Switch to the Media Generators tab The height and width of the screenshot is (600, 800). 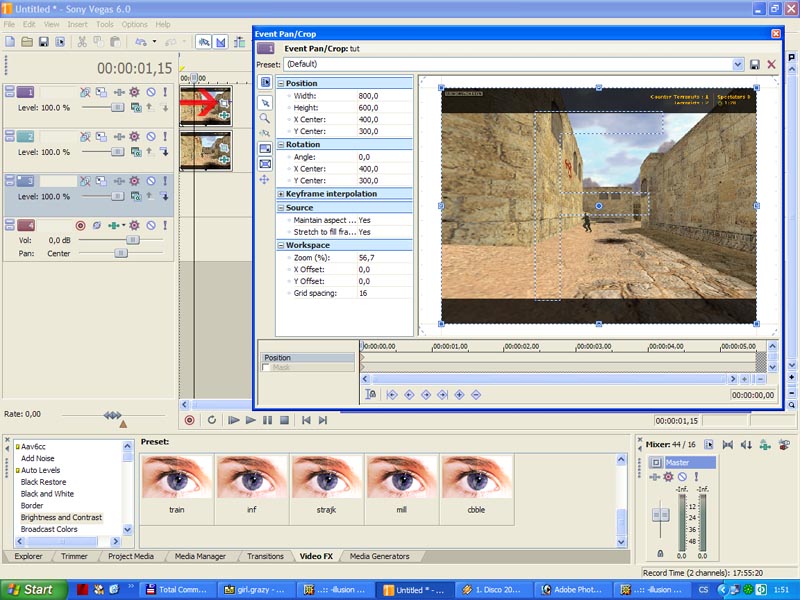click(380, 556)
